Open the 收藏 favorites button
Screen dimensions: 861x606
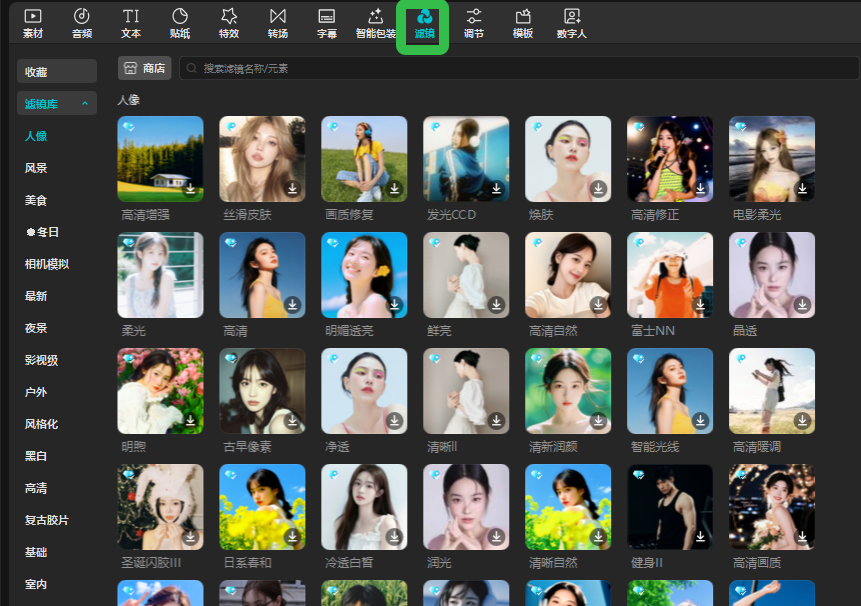pos(57,72)
